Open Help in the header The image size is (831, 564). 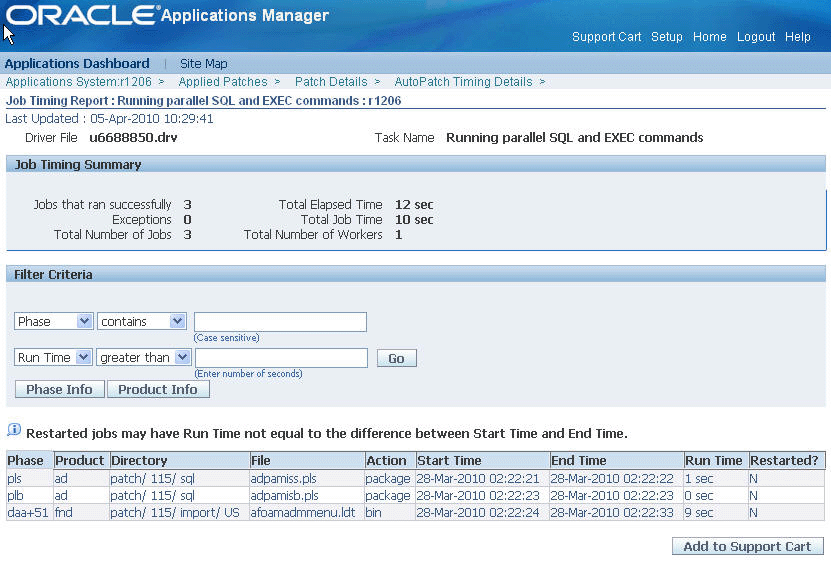click(798, 37)
